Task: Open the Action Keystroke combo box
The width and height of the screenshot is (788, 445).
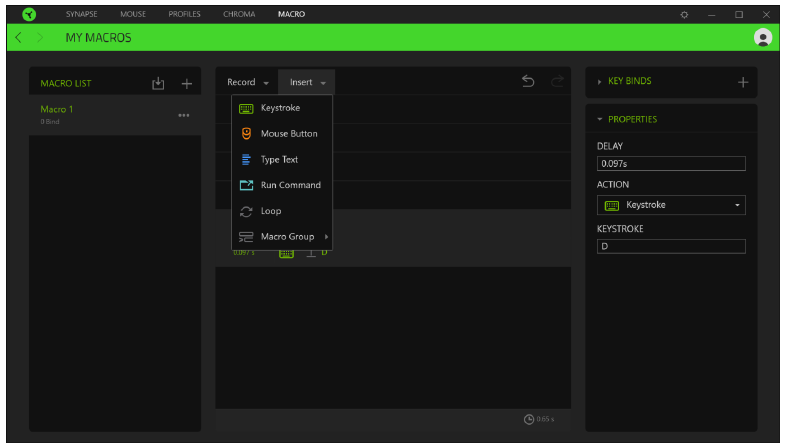Action: (x=671, y=205)
